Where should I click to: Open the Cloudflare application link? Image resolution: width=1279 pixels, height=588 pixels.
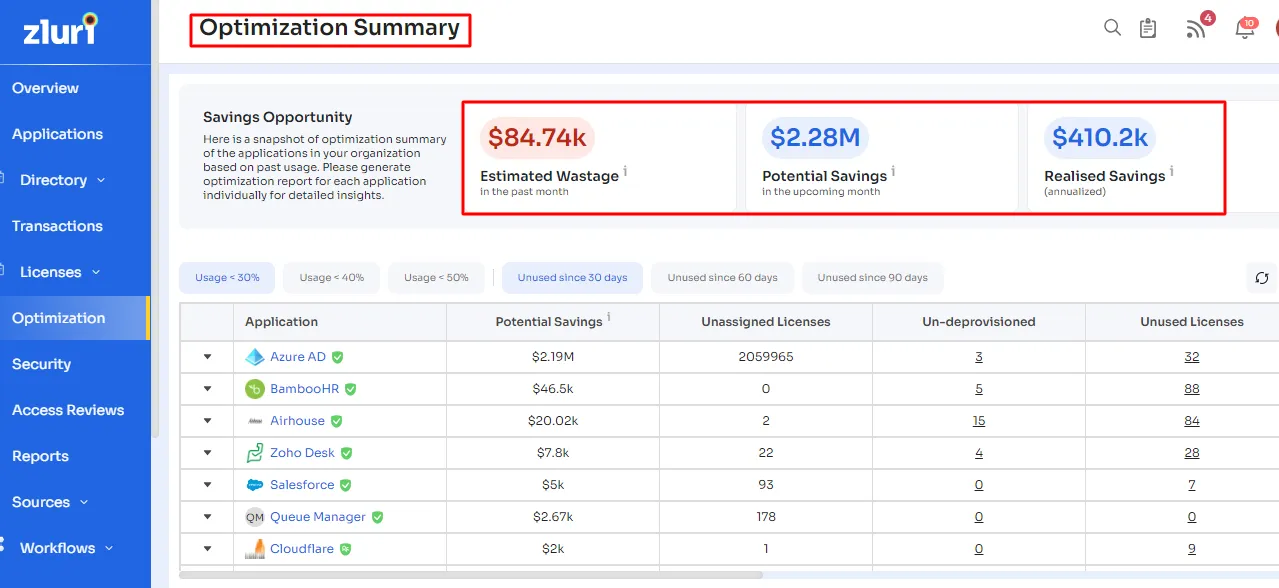pos(302,549)
